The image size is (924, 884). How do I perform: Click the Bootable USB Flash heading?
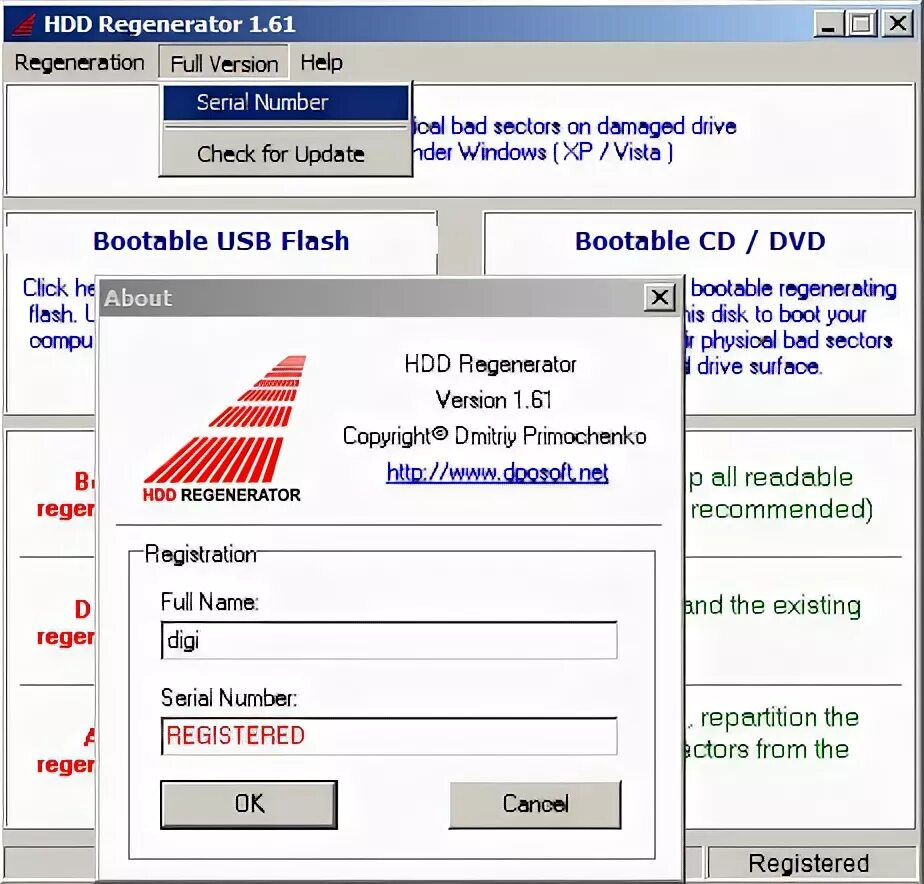pos(222,241)
